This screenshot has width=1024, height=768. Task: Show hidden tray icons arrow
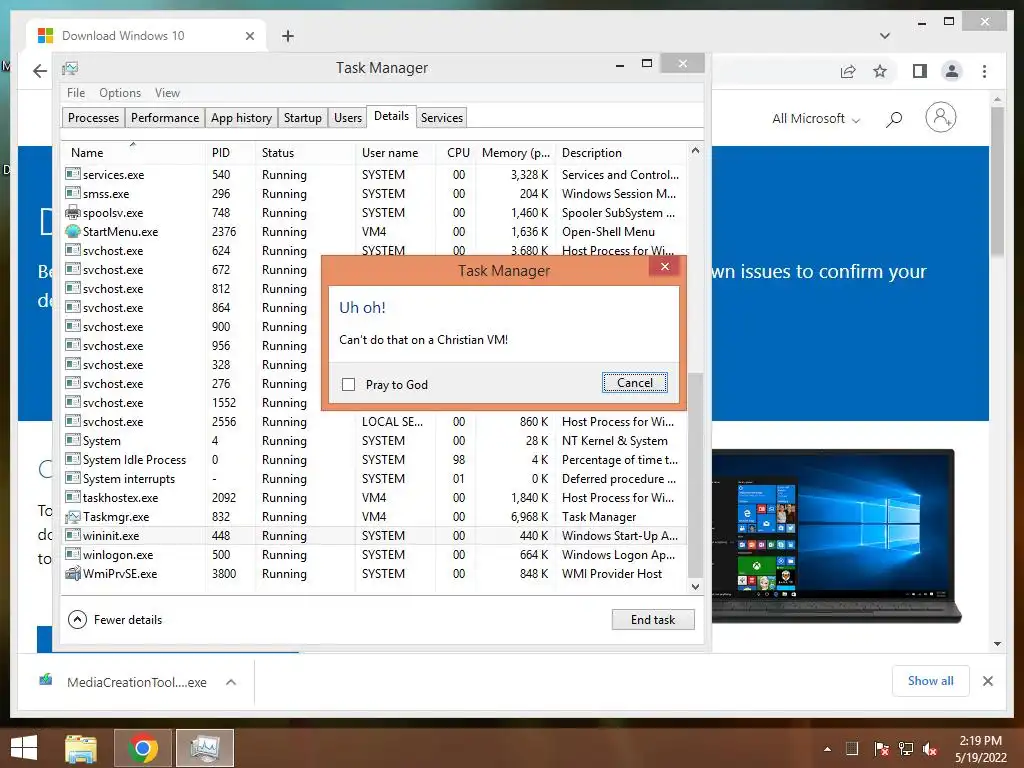[827, 749]
